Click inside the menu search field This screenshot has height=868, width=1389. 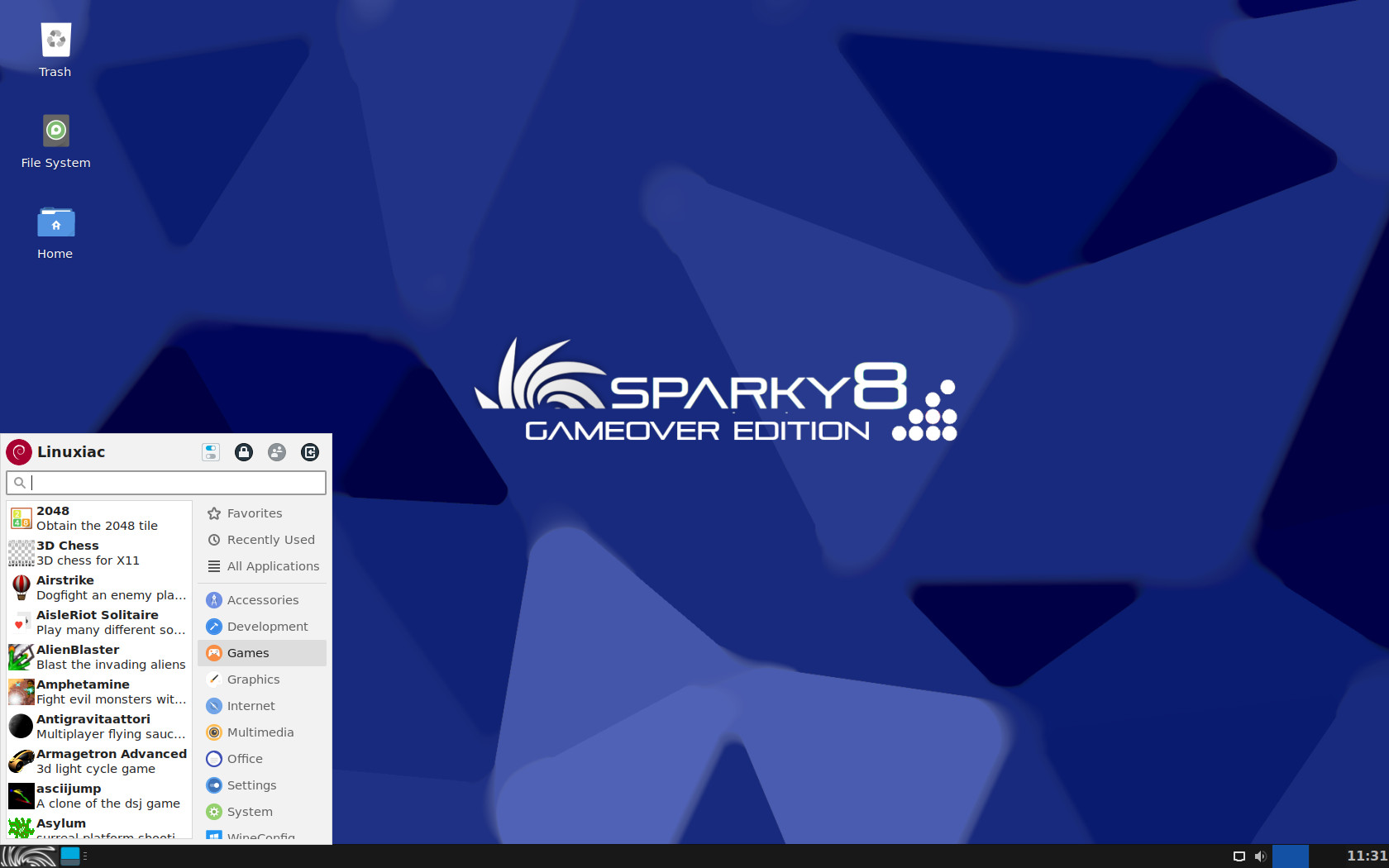[x=166, y=483]
